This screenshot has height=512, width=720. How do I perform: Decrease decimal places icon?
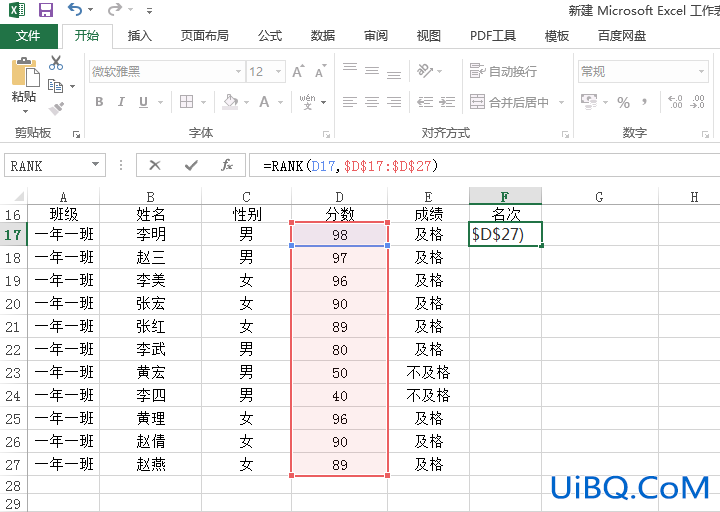click(698, 101)
